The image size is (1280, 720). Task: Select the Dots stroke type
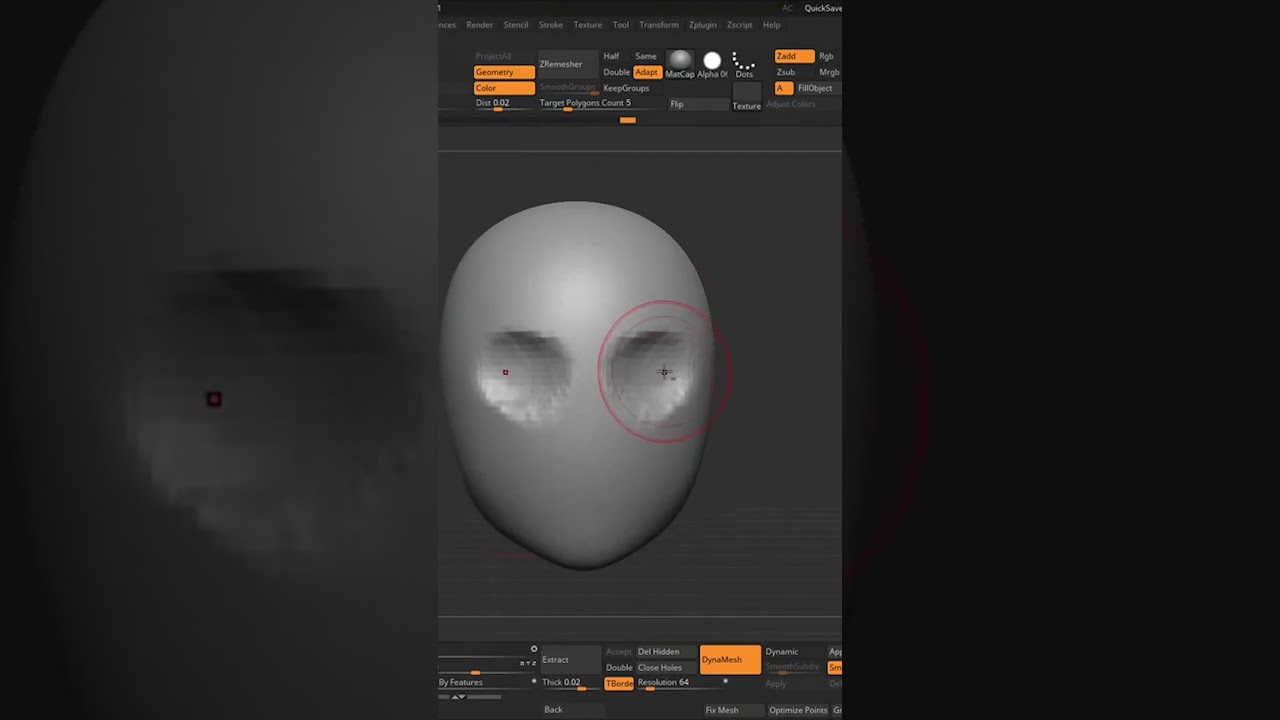(743, 64)
